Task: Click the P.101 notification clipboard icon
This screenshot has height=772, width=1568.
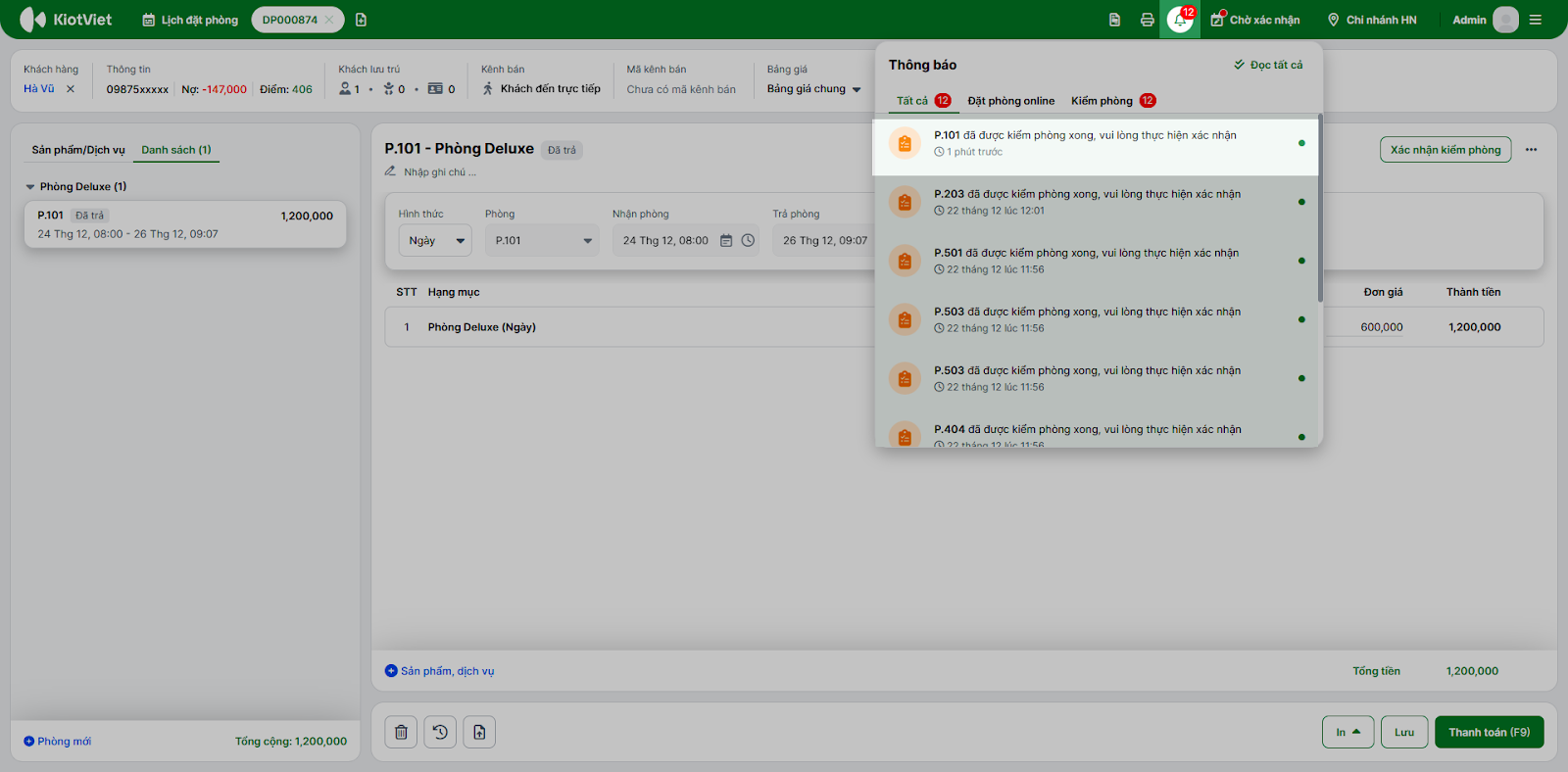Action: click(905, 143)
